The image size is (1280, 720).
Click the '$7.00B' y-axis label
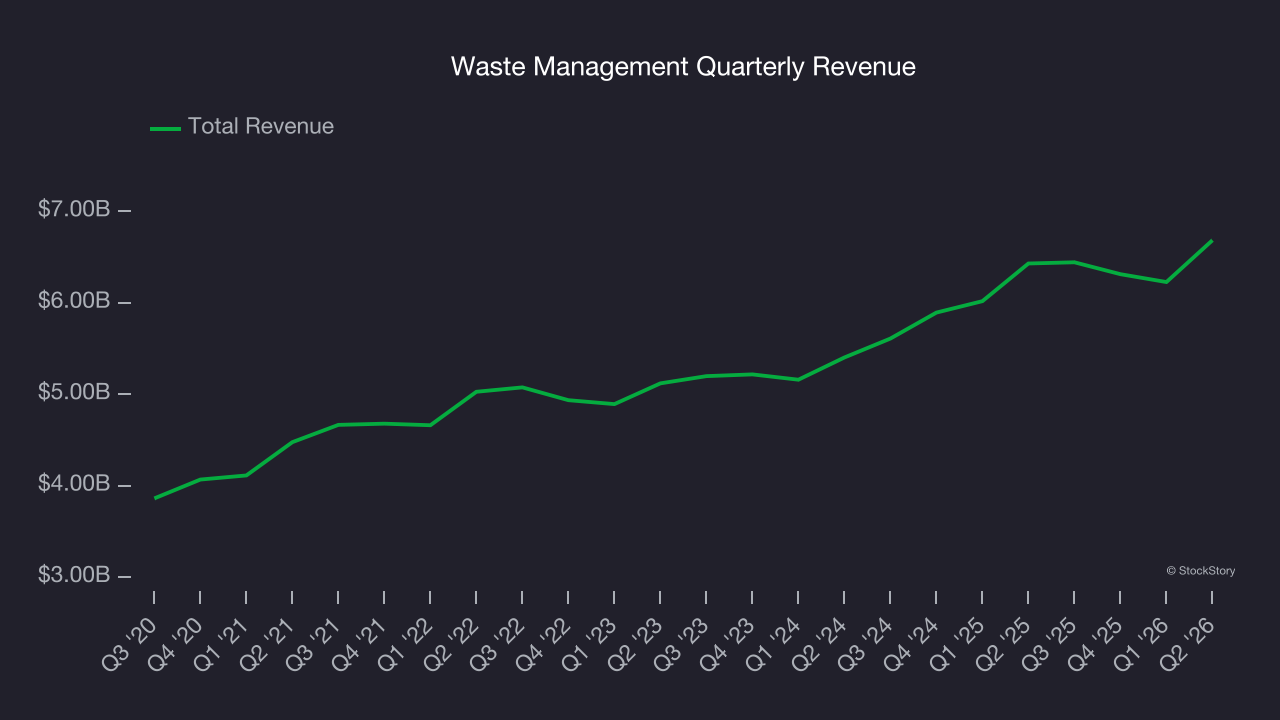(74, 210)
